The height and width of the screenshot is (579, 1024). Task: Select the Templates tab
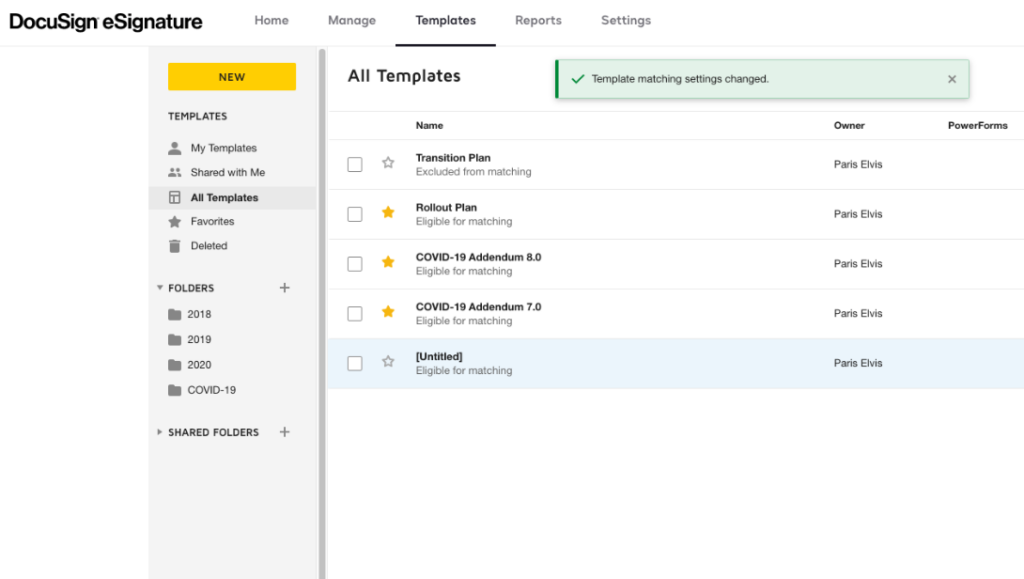point(445,20)
